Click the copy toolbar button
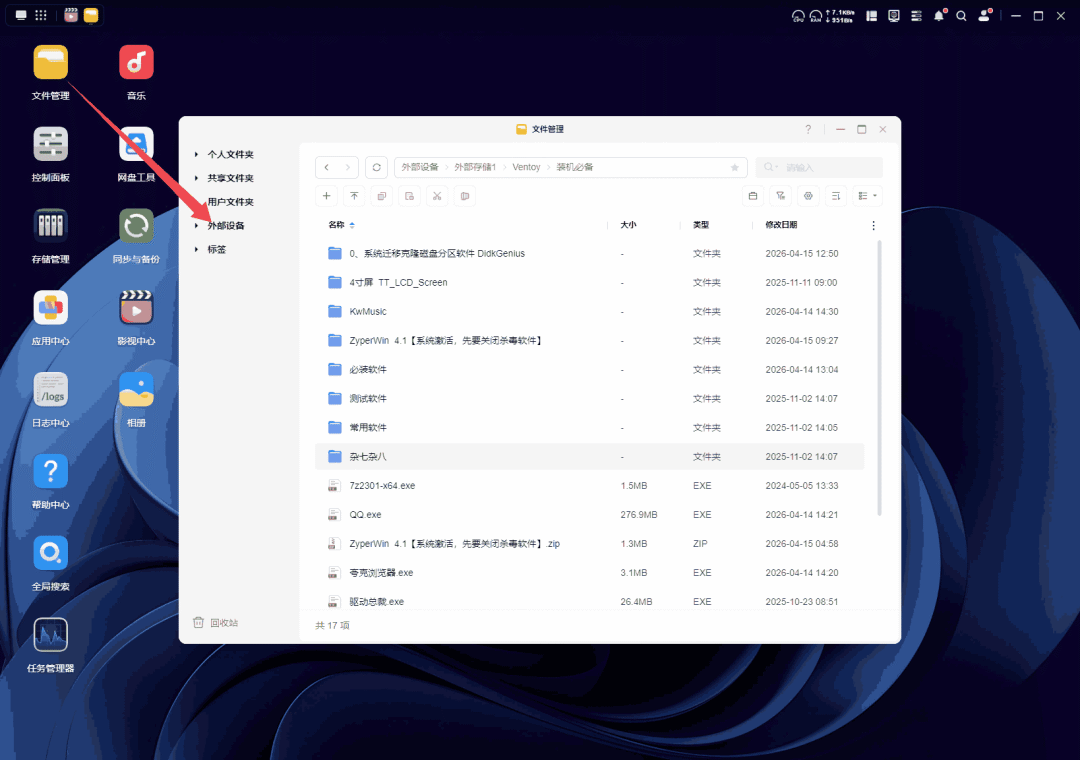1080x760 pixels. pos(382,196)
